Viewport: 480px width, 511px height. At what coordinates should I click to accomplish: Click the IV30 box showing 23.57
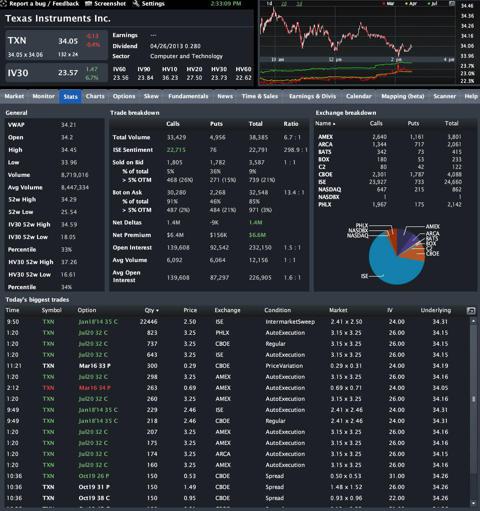point(56,73)
